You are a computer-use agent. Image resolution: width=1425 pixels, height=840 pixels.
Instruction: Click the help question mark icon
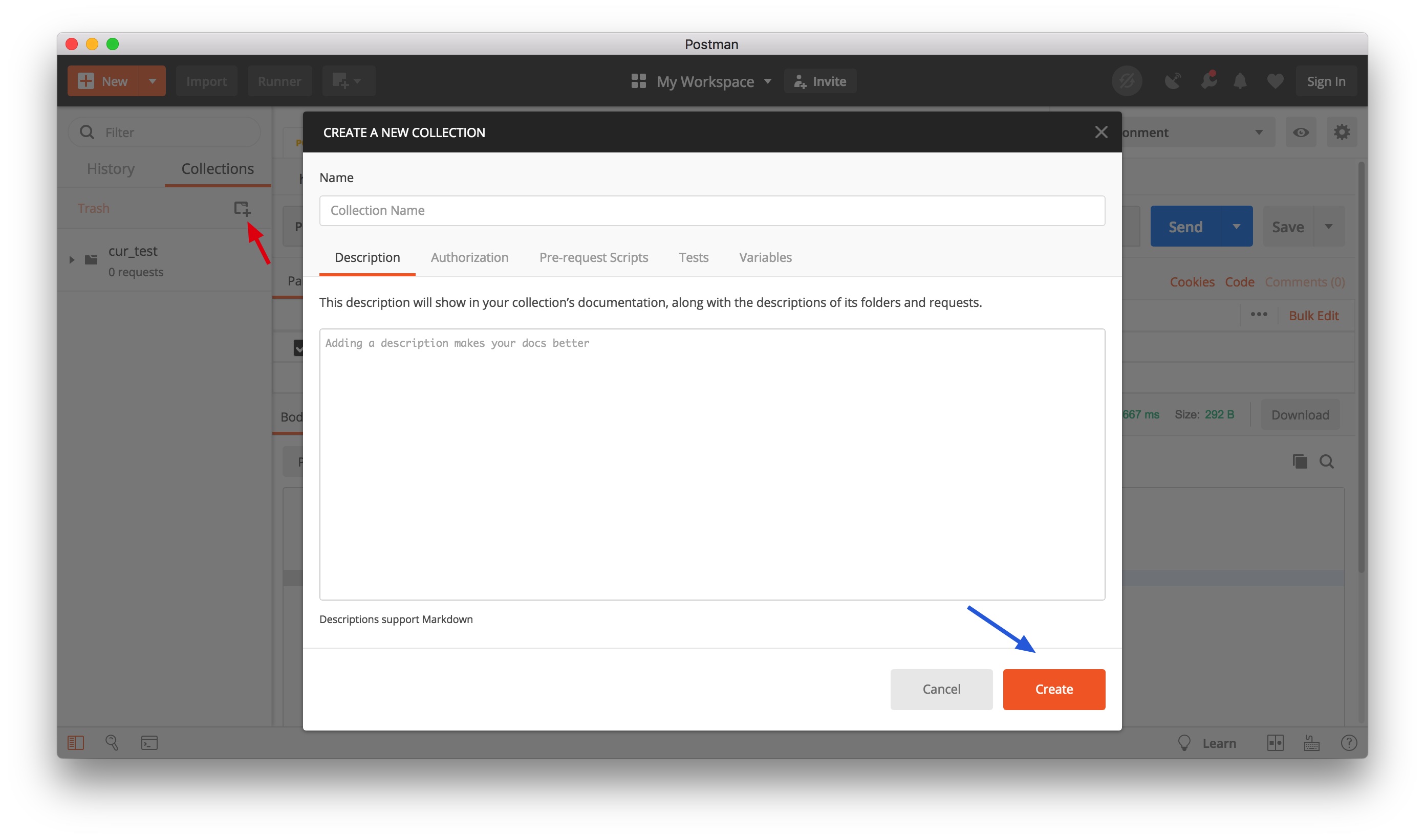(1349, 743)
